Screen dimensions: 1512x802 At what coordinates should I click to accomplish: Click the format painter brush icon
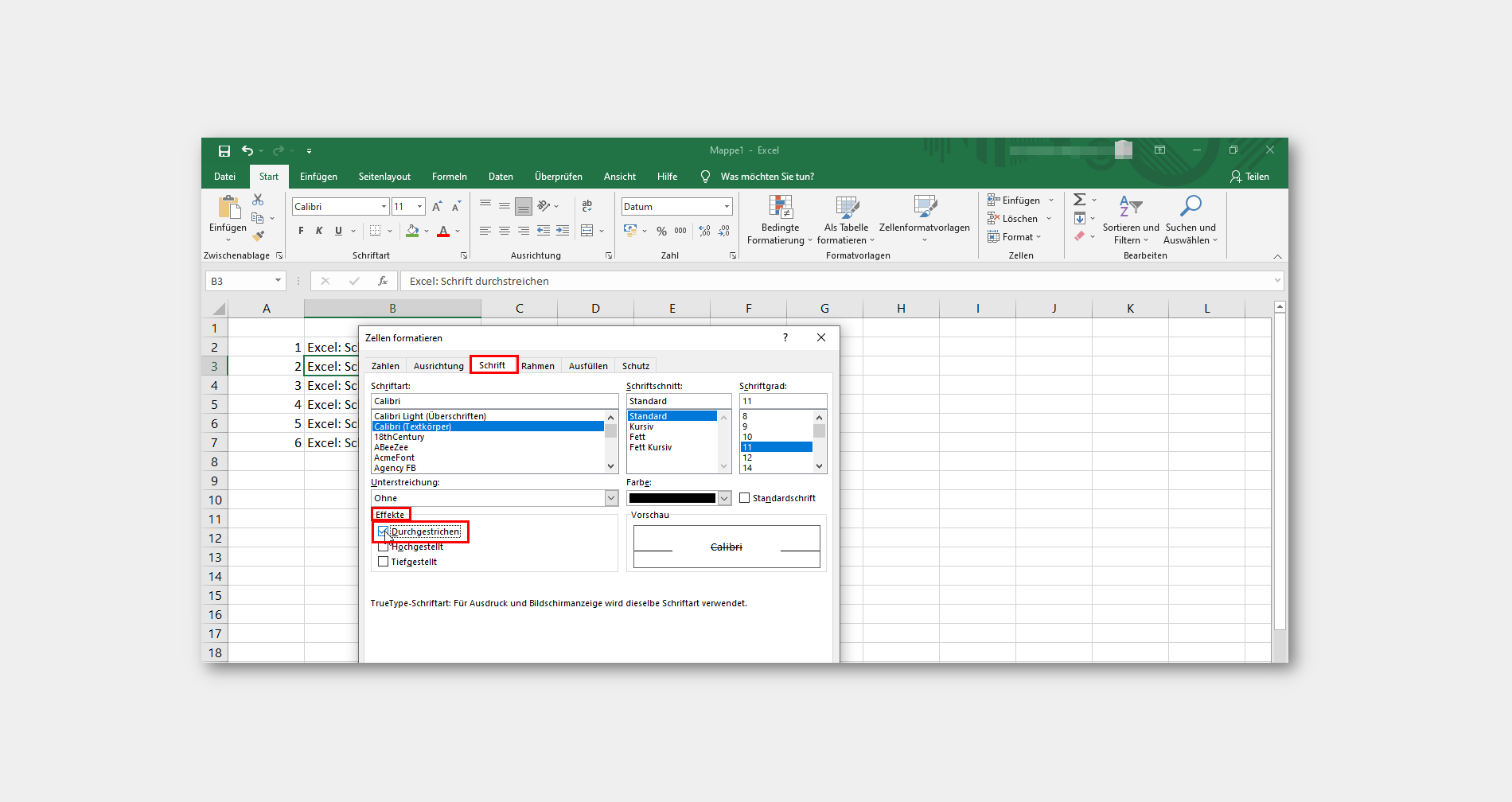pyautogui.click(x=259, y=236)
